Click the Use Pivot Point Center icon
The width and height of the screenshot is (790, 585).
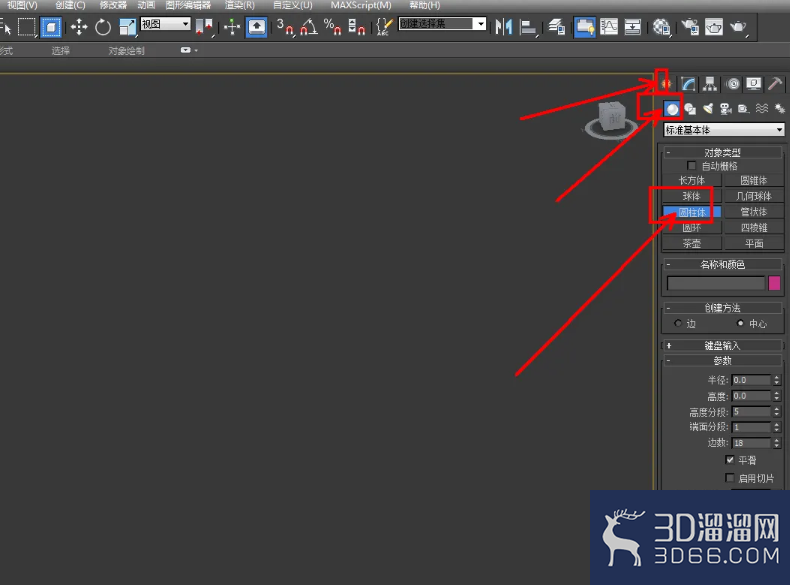click(x=205, y=26)
